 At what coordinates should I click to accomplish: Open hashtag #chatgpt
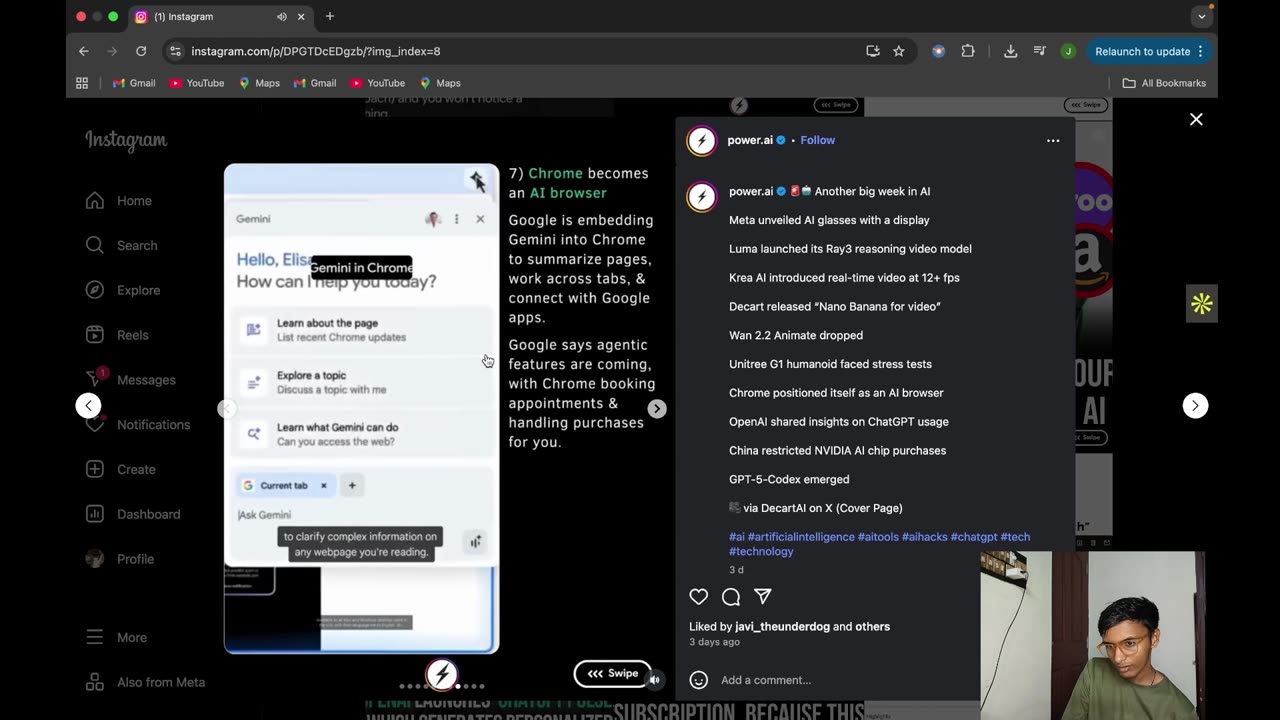coord(974,537)
